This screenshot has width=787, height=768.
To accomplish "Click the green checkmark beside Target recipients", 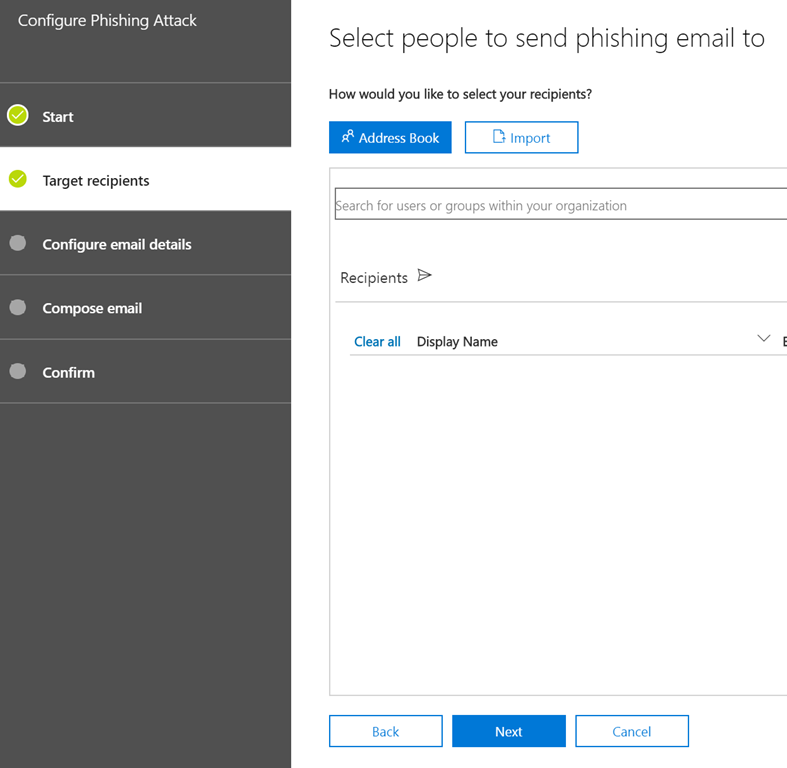I will (18, 180).
